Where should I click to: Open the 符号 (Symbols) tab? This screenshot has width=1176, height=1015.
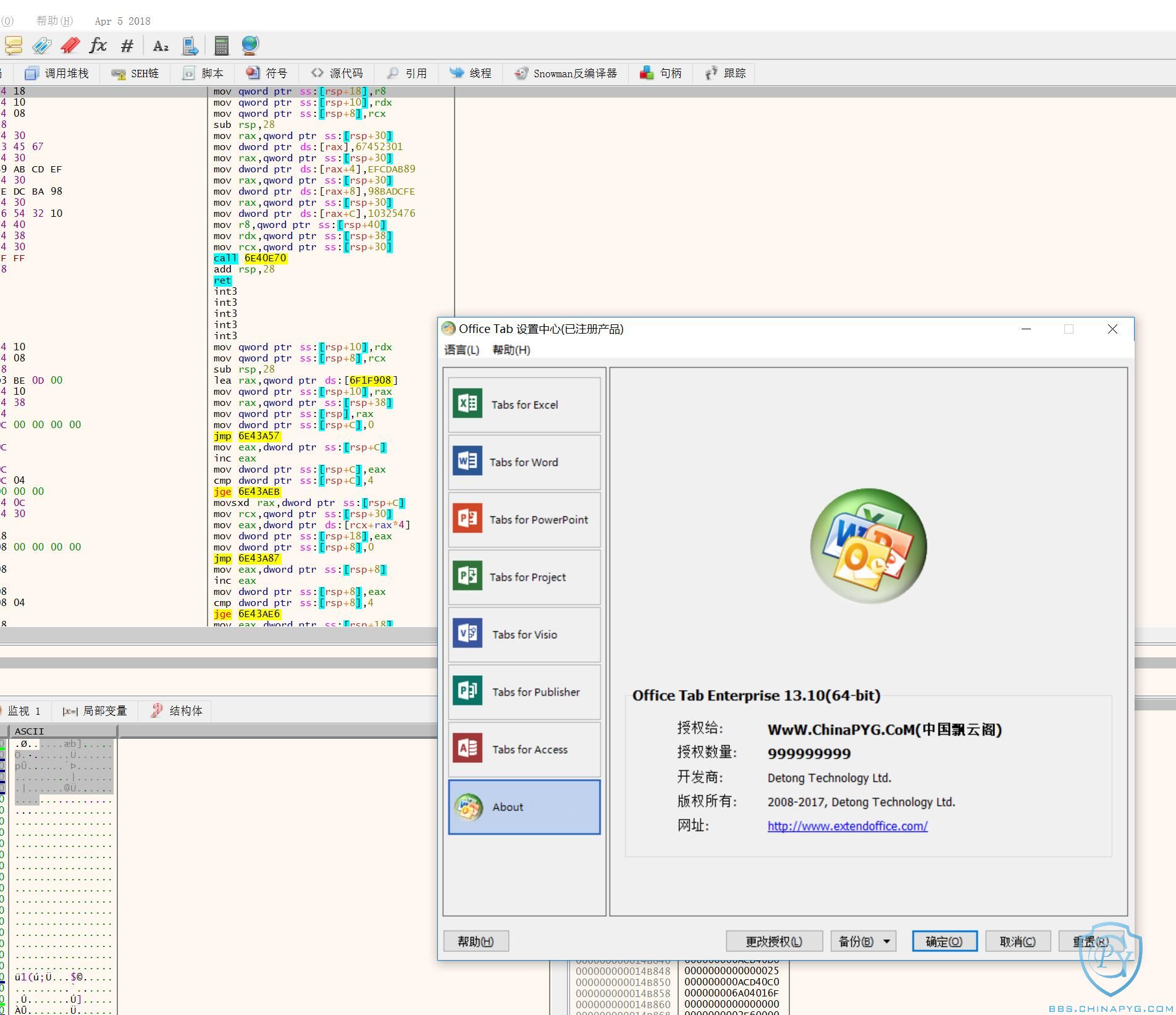tap(267, 74)
